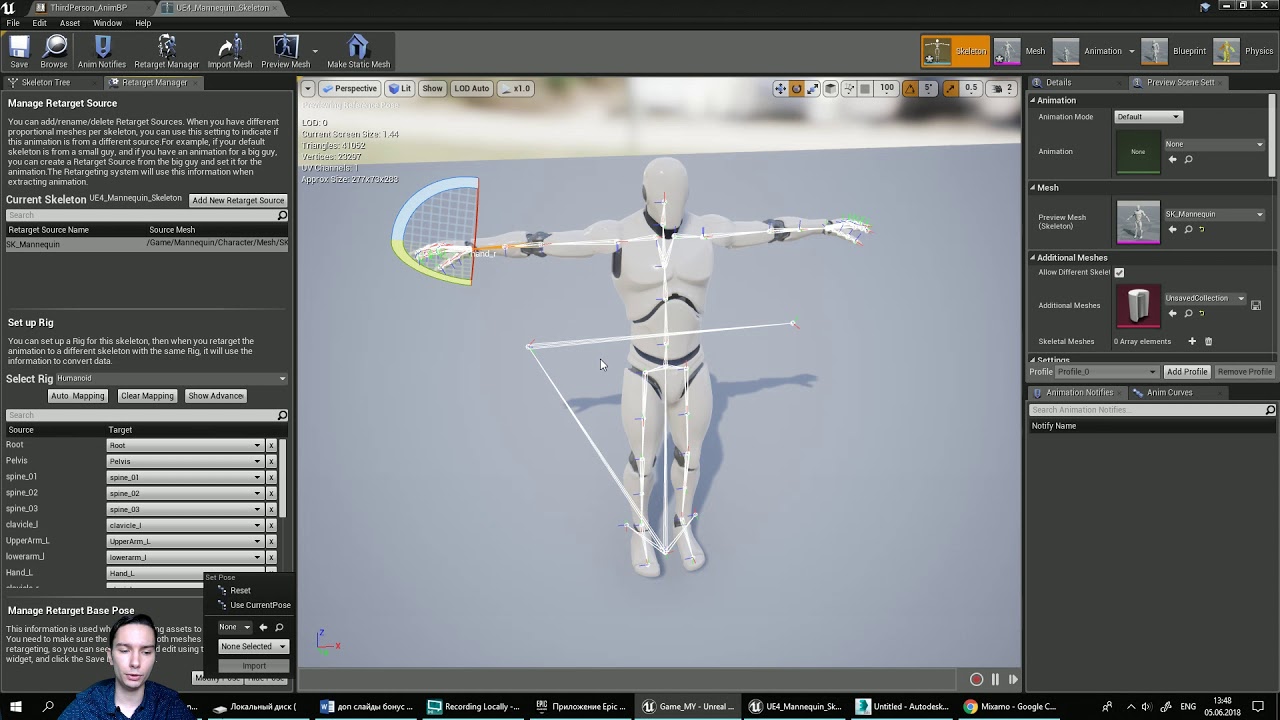Viewport: 1280px width, 720px height.
Task: Switch to Mesh editor mode
Action: 1023,51
